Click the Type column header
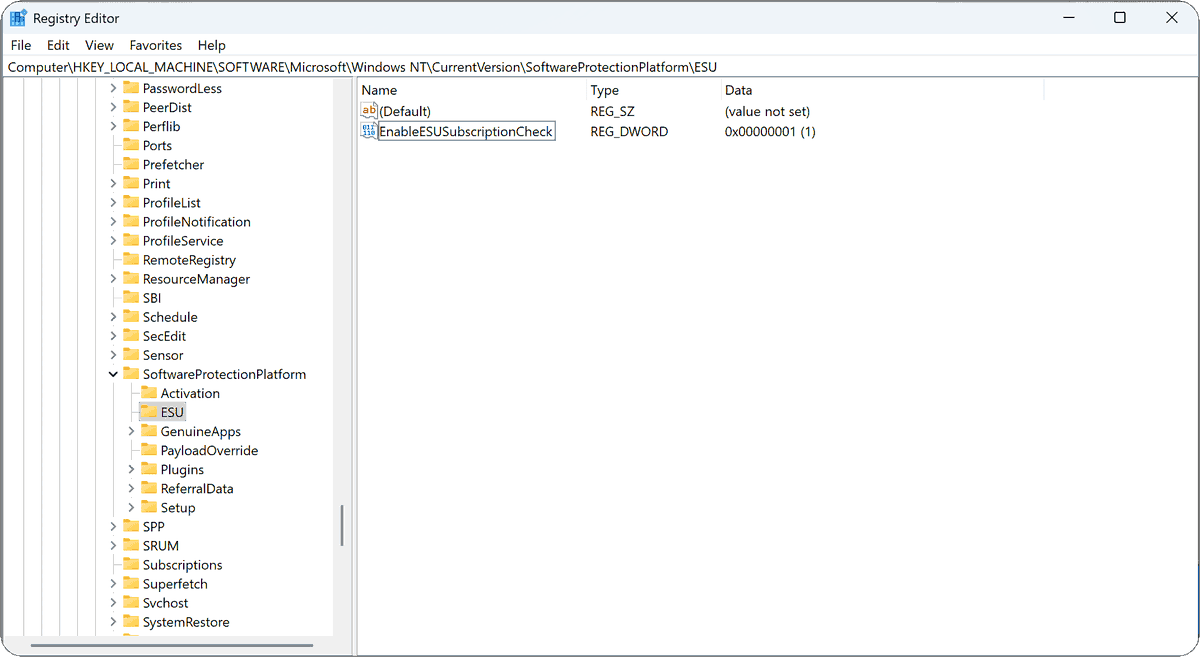Viewport: 1200px width, 657px height. pos(603,90)
